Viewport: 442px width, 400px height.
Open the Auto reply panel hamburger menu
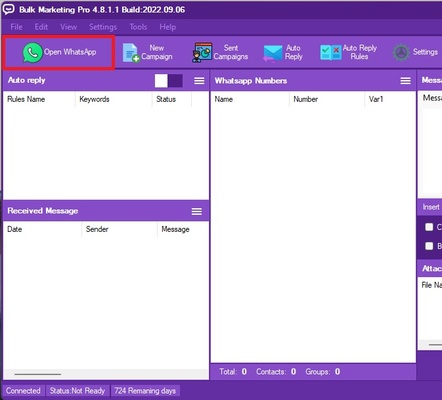pos(199,81)
